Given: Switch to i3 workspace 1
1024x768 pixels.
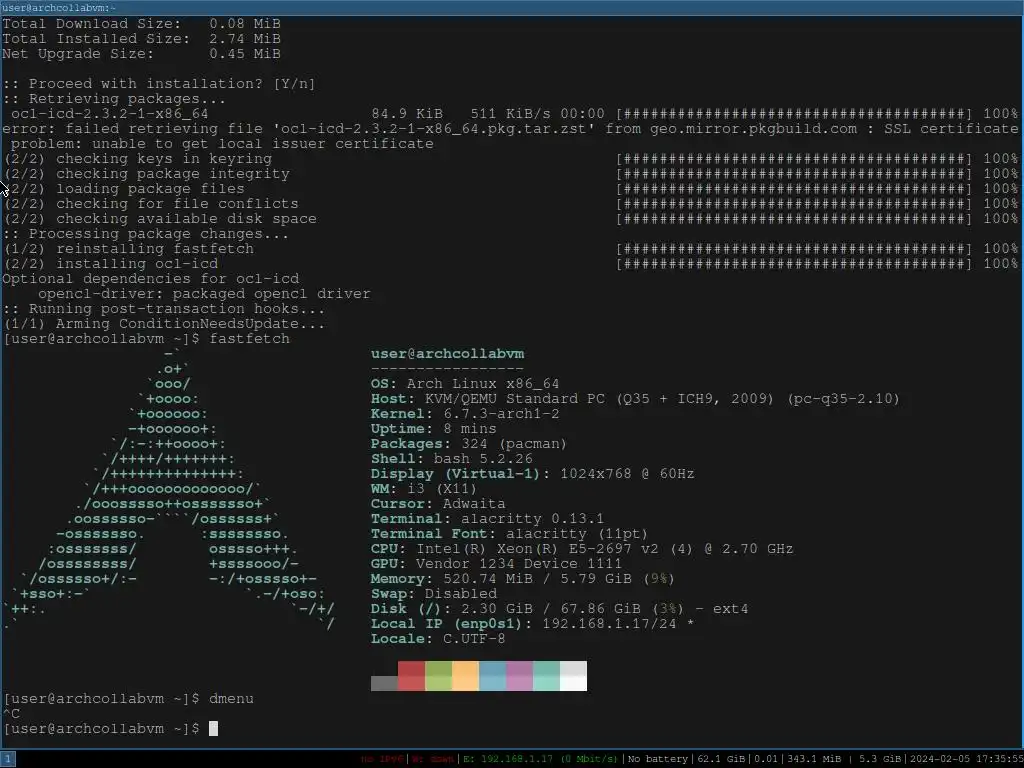Looking at the screenshot, I should 8,759.
